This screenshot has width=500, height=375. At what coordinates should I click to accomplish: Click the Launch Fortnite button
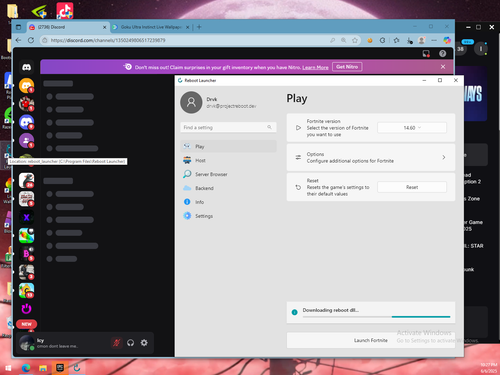tap(371, 340)
